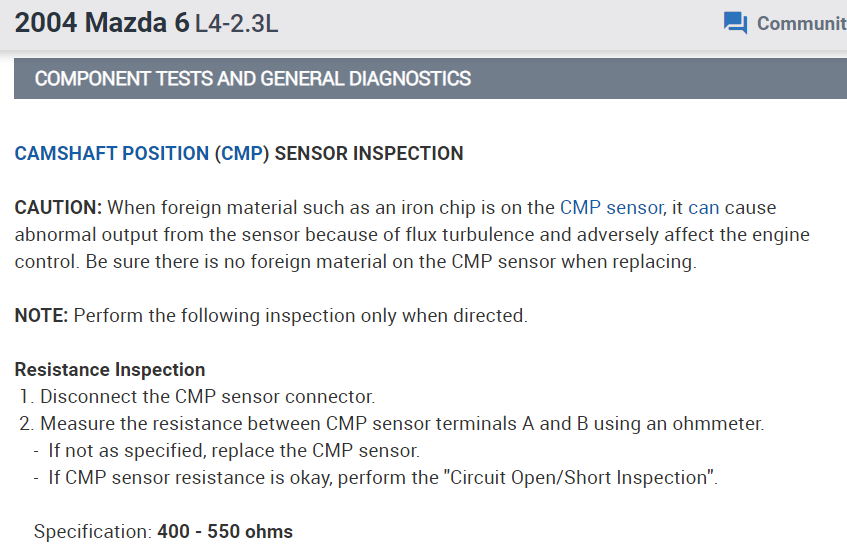Follow the "CAMSHAFT POSITION" hyperlink
The height and width of the screenshot is (557, 847).
[x=112, y=154]
